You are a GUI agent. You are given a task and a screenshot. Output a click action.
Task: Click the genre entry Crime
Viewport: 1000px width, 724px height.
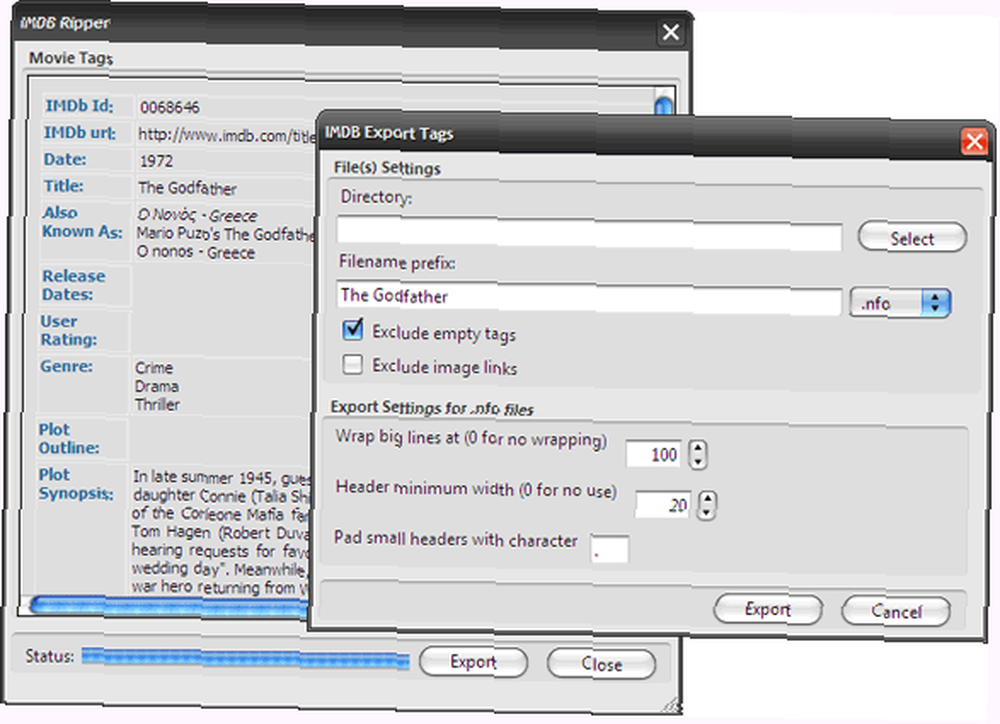pyautogui.click(x=154, y=368)
